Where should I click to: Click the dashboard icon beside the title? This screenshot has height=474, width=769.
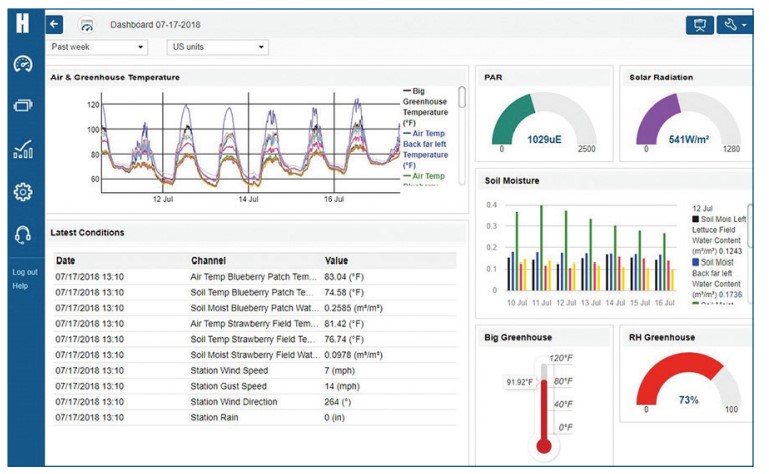[86, 24]
